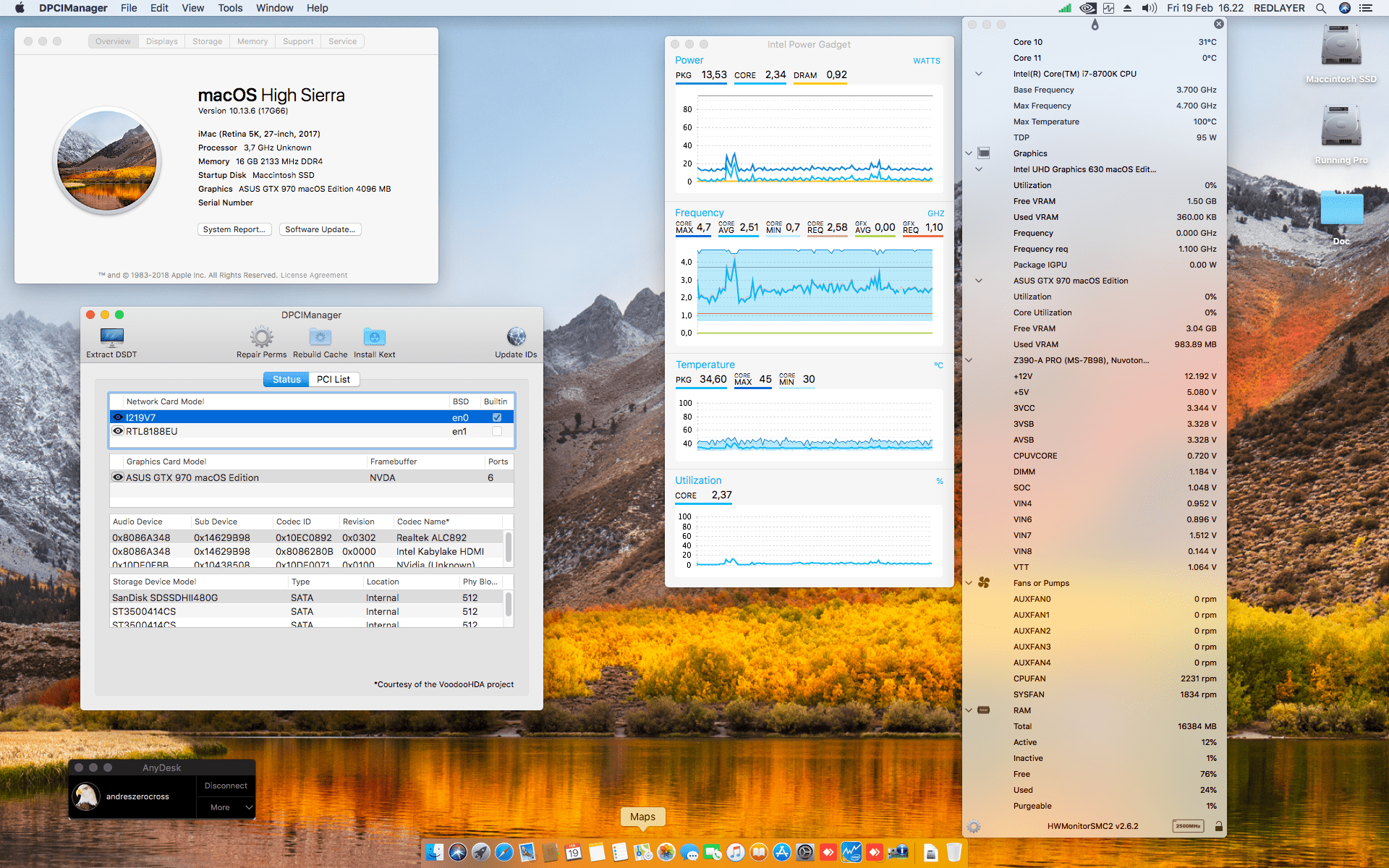This screenshot has height=868, width=1389.
Task: Click the System Report button
Action: pos(235,229)
